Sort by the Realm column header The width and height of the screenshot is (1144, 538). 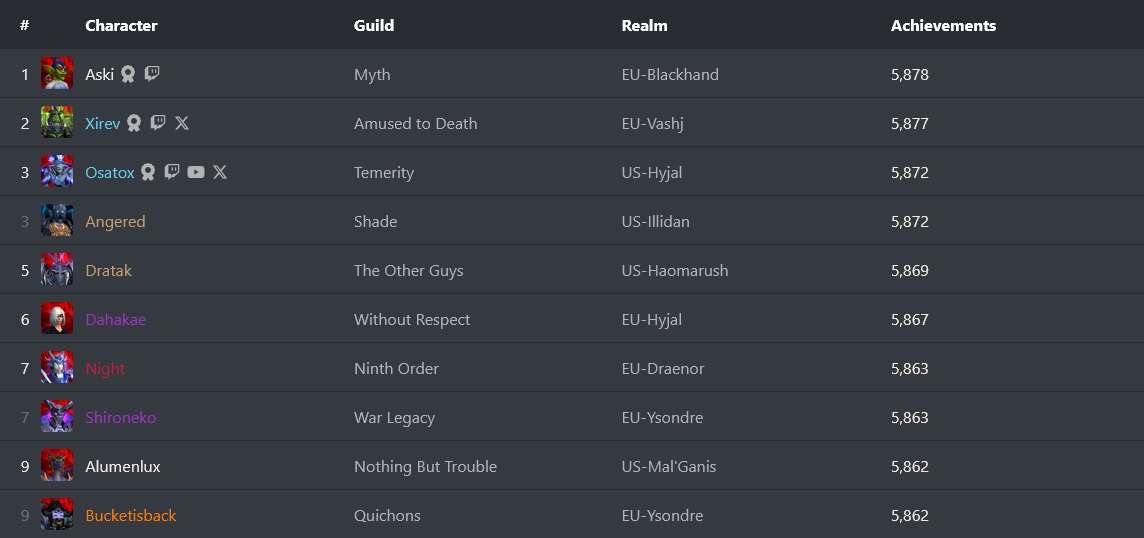[x=644, y=25]
